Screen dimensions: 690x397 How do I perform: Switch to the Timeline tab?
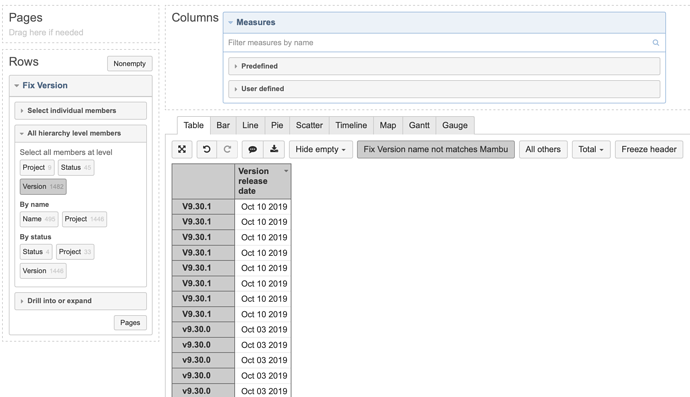(x=351, y=125)
